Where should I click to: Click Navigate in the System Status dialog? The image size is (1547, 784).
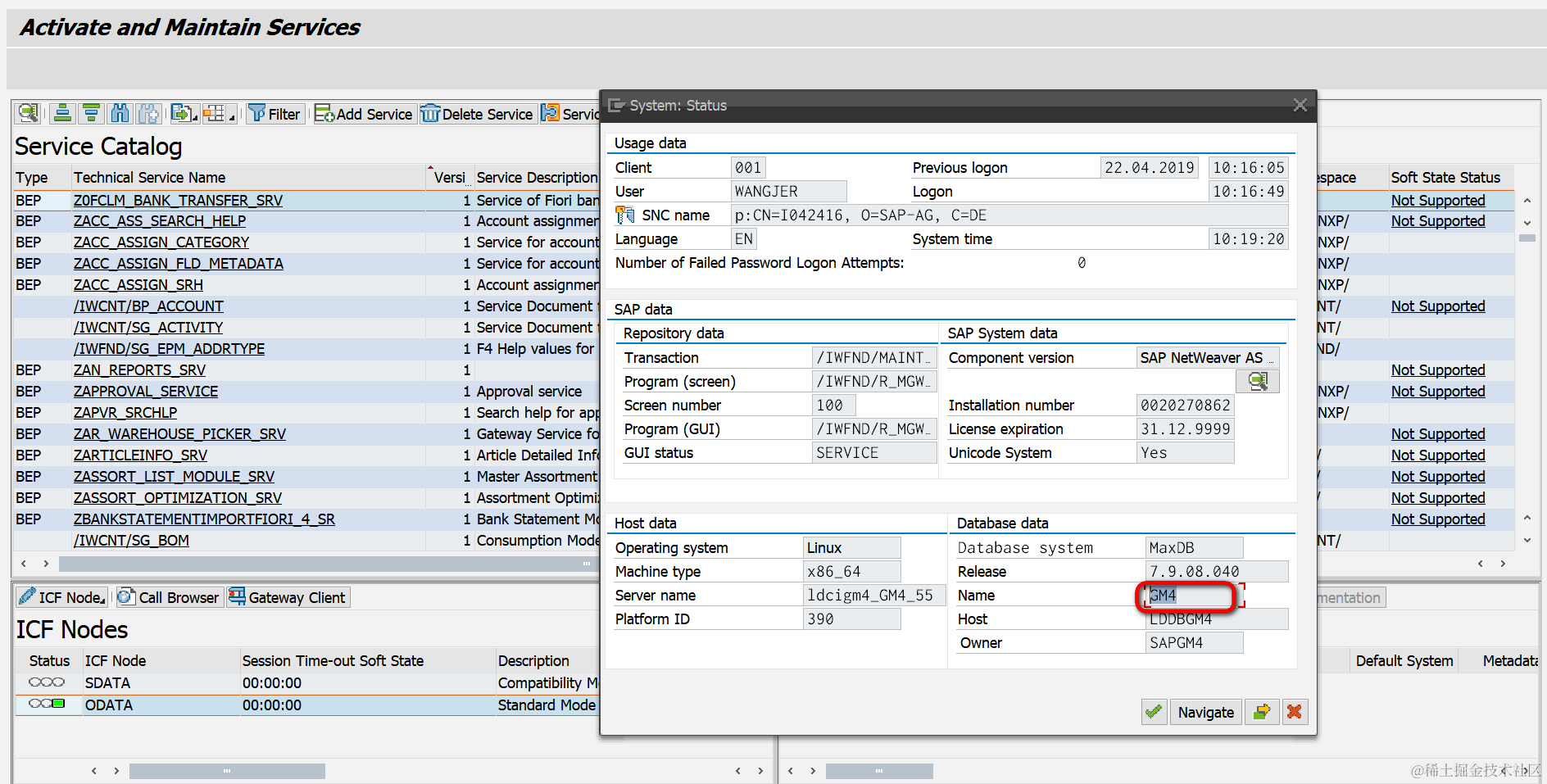point(1205,712)
